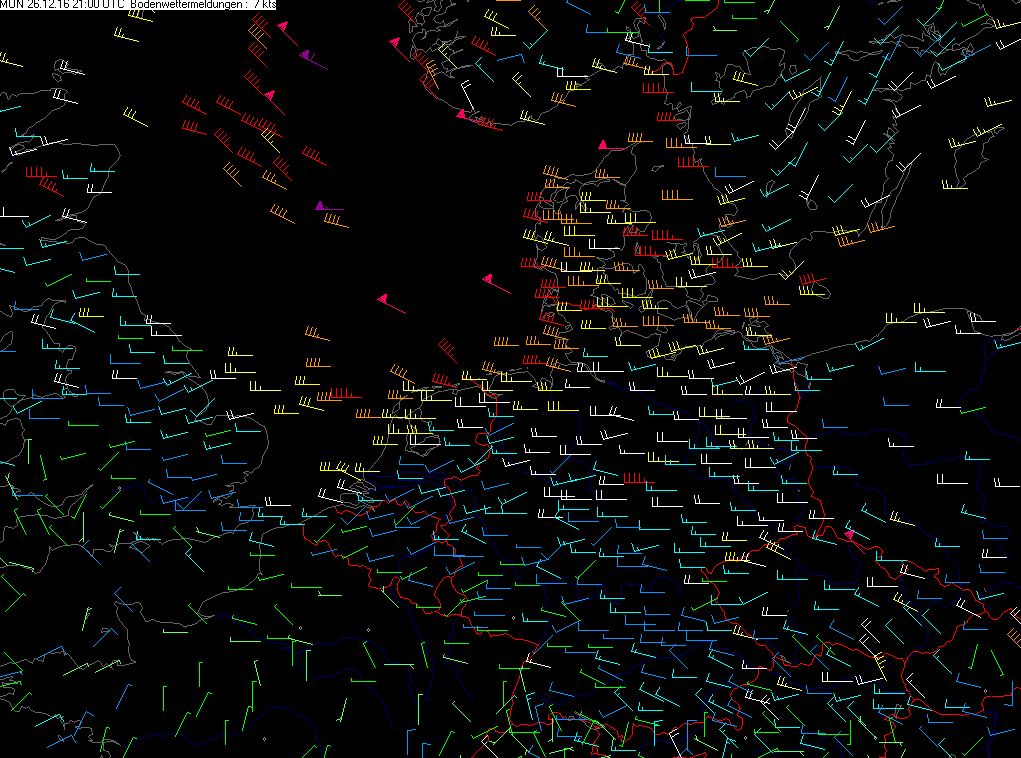Click the calm-wind circle marker in southeast England
The image size is (1021, 758).
coord(119,488)
